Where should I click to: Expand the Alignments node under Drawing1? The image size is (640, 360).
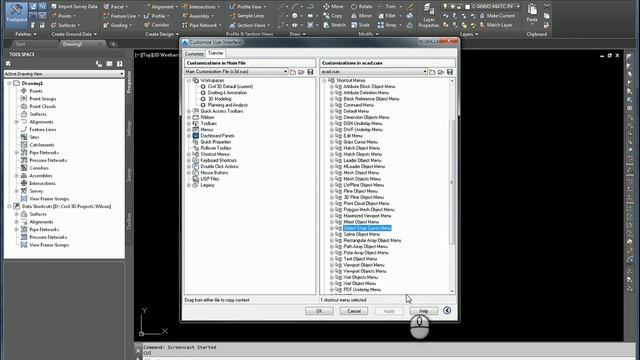point(17,122)
